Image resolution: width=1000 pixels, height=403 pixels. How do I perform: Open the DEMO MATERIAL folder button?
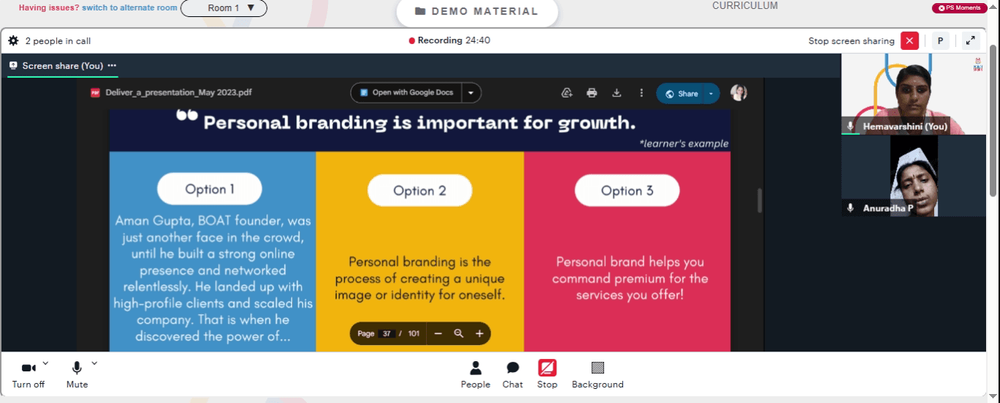coord(477,11)
